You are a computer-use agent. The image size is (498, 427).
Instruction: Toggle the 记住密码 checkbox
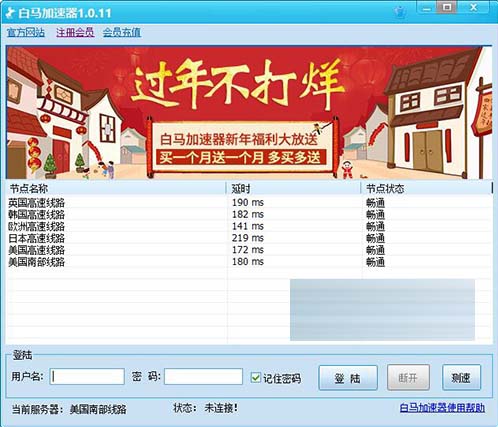[x=255, y=378]
